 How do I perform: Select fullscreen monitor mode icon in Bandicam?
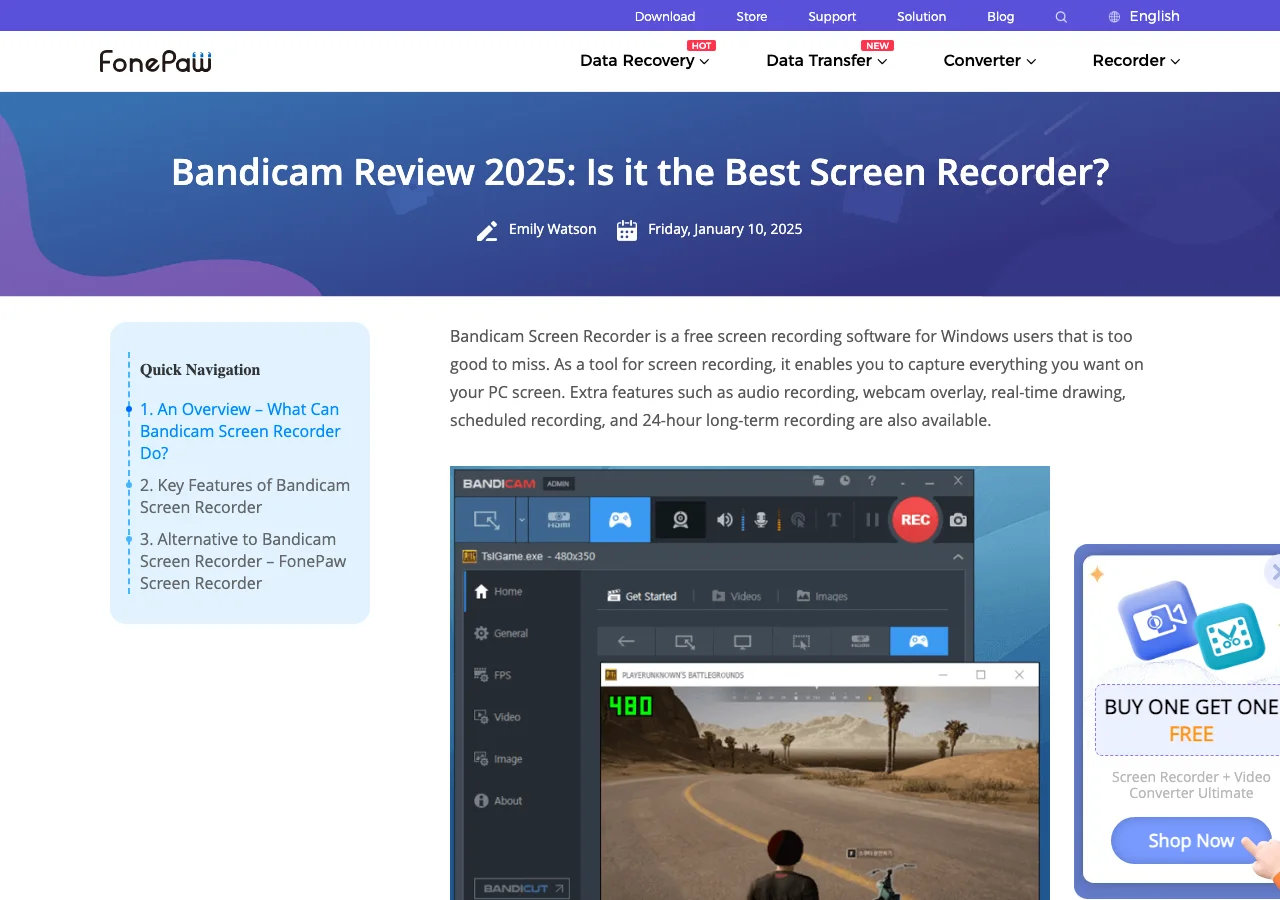[743, 642]
